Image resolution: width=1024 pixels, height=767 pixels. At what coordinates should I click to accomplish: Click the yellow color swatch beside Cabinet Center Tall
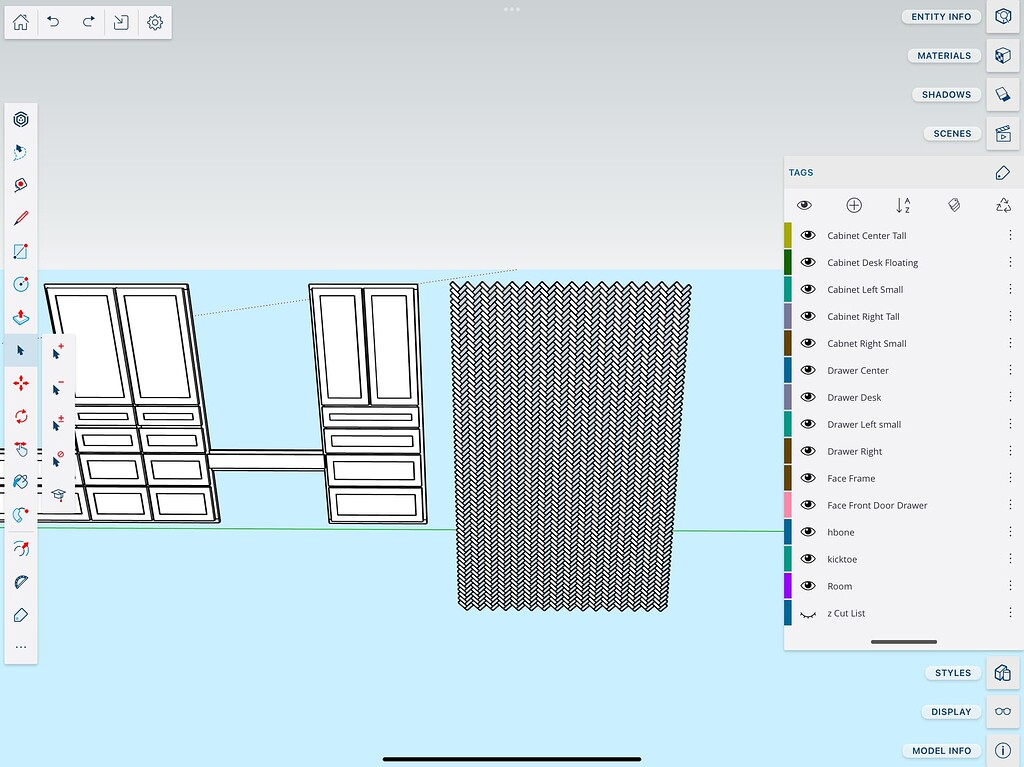pyautogui.click(x=789, y=235)
